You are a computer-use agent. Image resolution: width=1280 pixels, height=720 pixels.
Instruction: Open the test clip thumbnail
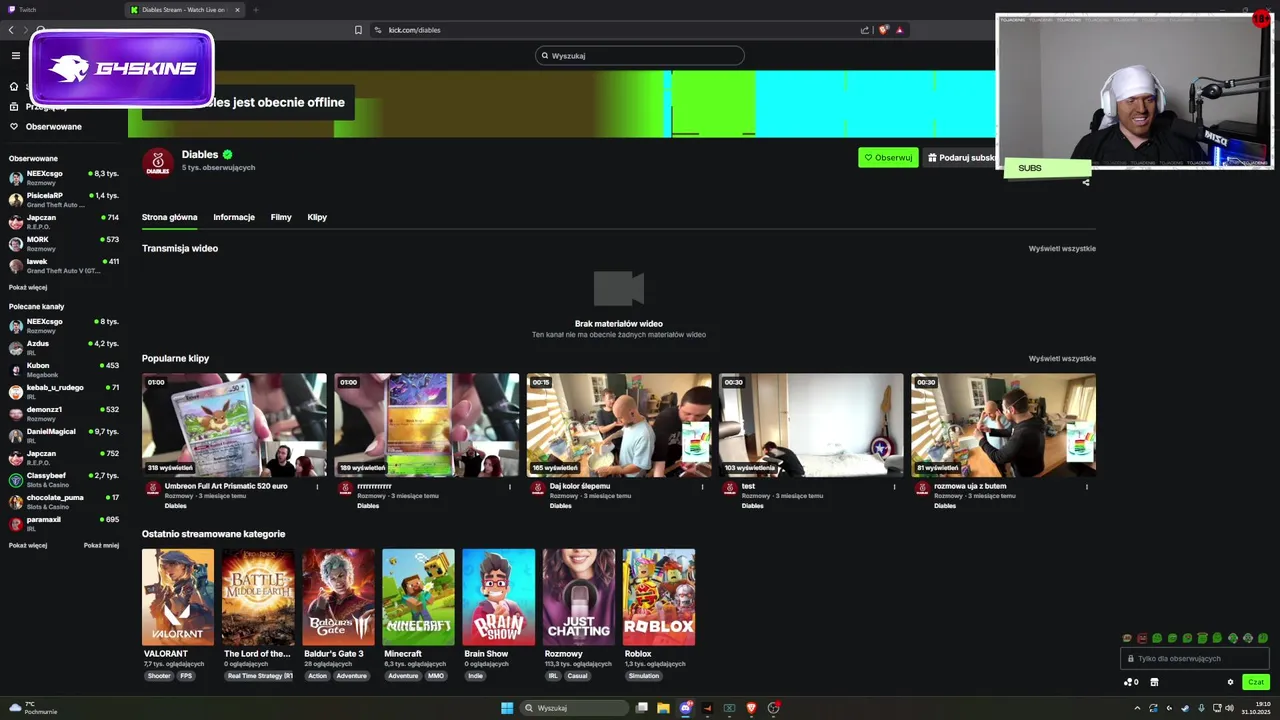coord(811,425)
